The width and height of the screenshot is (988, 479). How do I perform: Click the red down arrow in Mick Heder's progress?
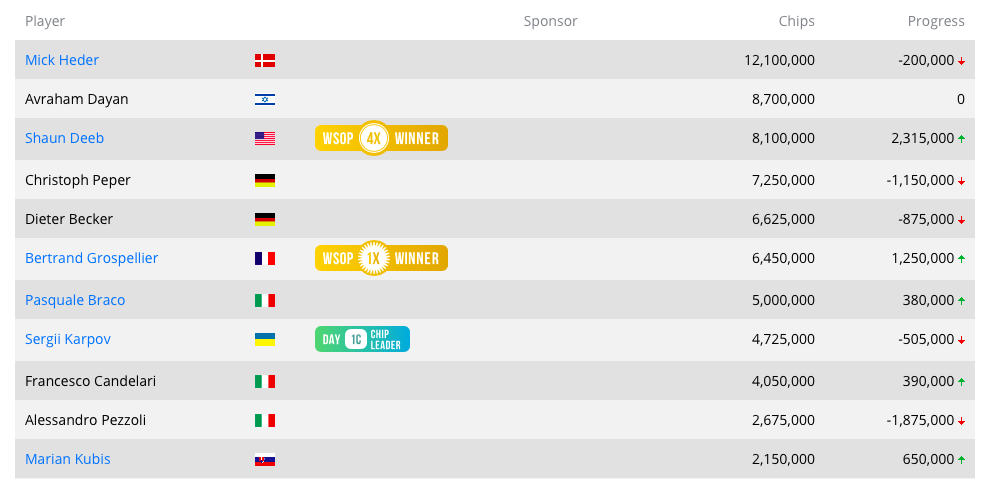[962, 61]
